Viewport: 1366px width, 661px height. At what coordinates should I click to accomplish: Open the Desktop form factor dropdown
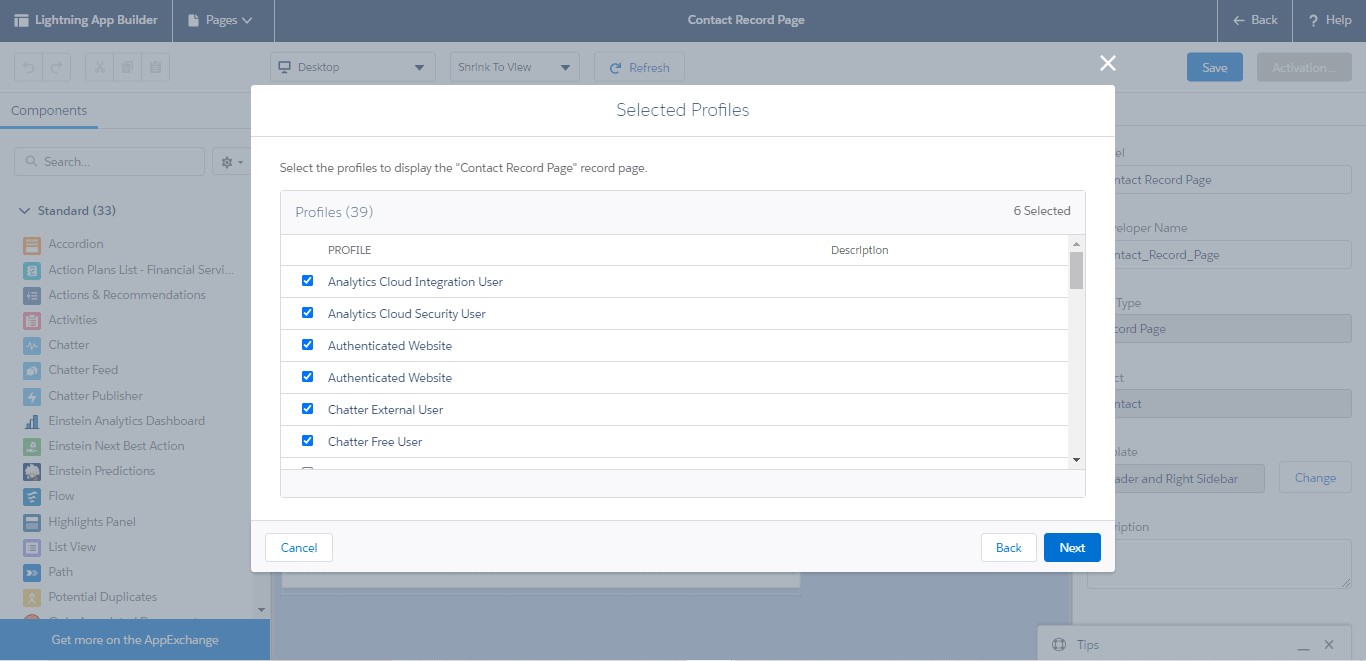point(352,67)
